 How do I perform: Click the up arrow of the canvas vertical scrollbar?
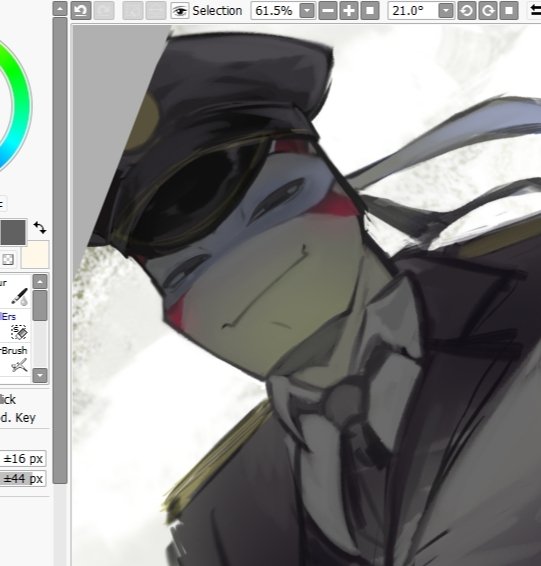tap(60, 8)
